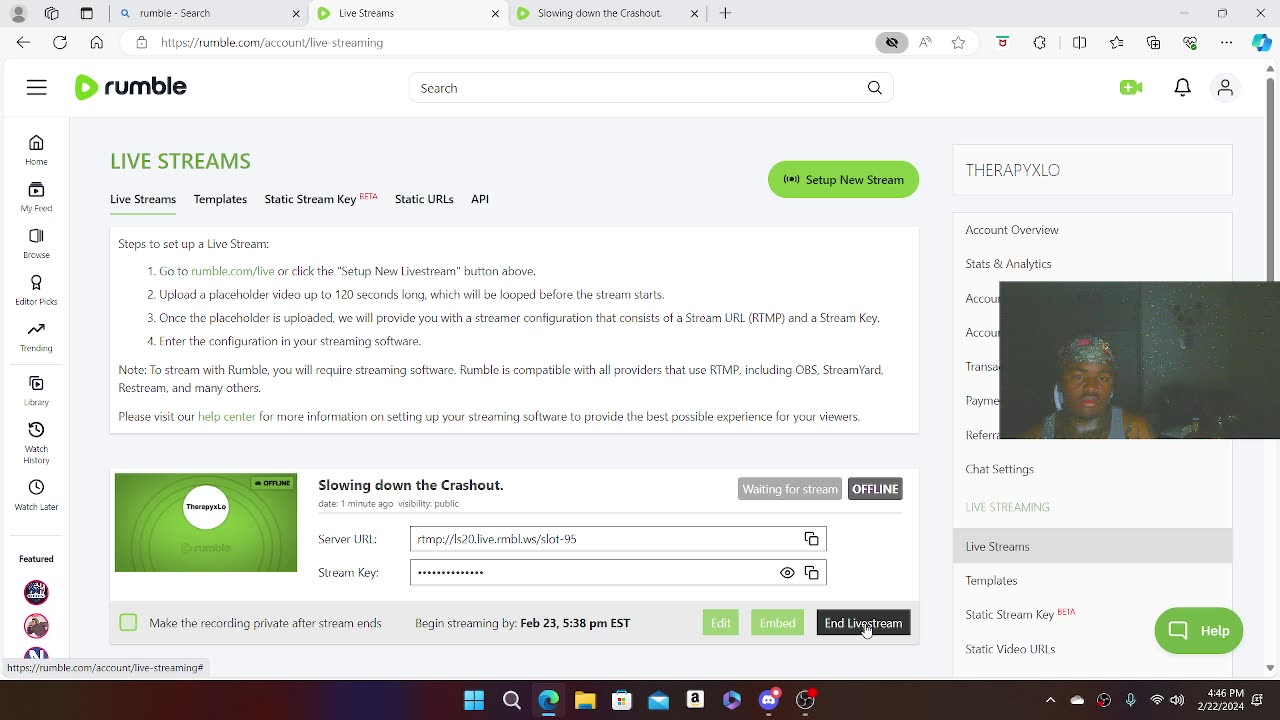The width and height of the screenshot is (1280, 720).
Task: Open Stats & Analytics
Action: [x=1008, y=264]
